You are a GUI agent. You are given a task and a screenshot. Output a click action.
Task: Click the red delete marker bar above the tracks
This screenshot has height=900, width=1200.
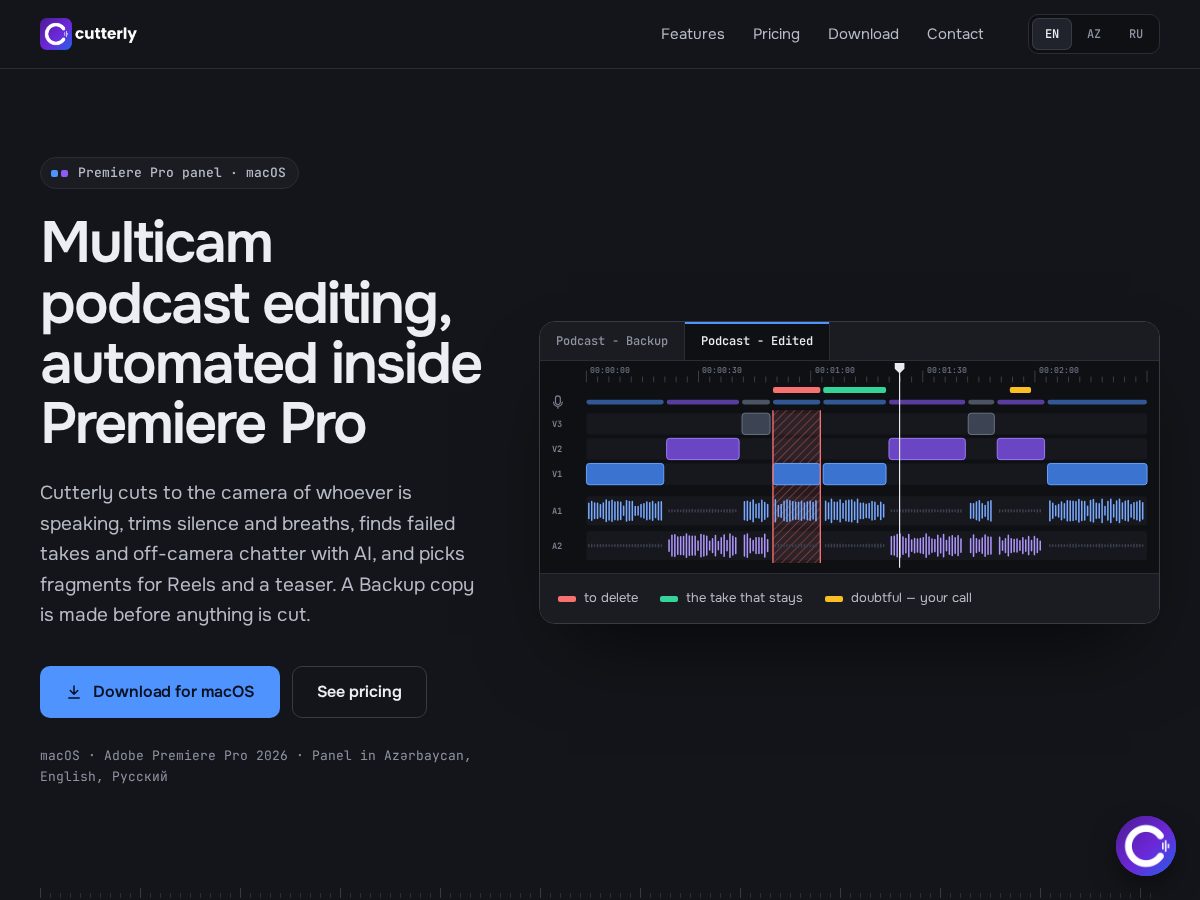point(797,390)
